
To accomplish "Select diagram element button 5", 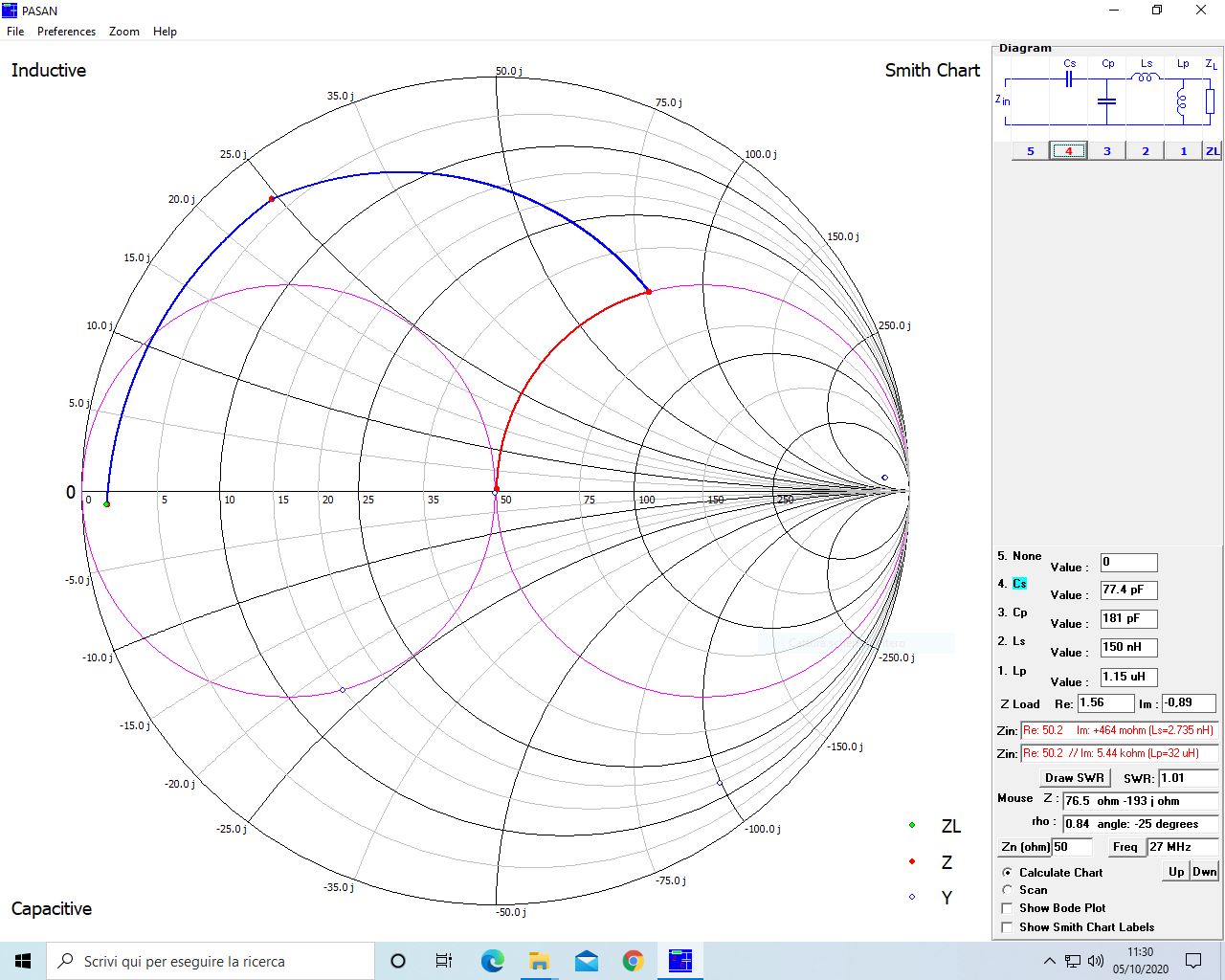I will (1031, 151).
